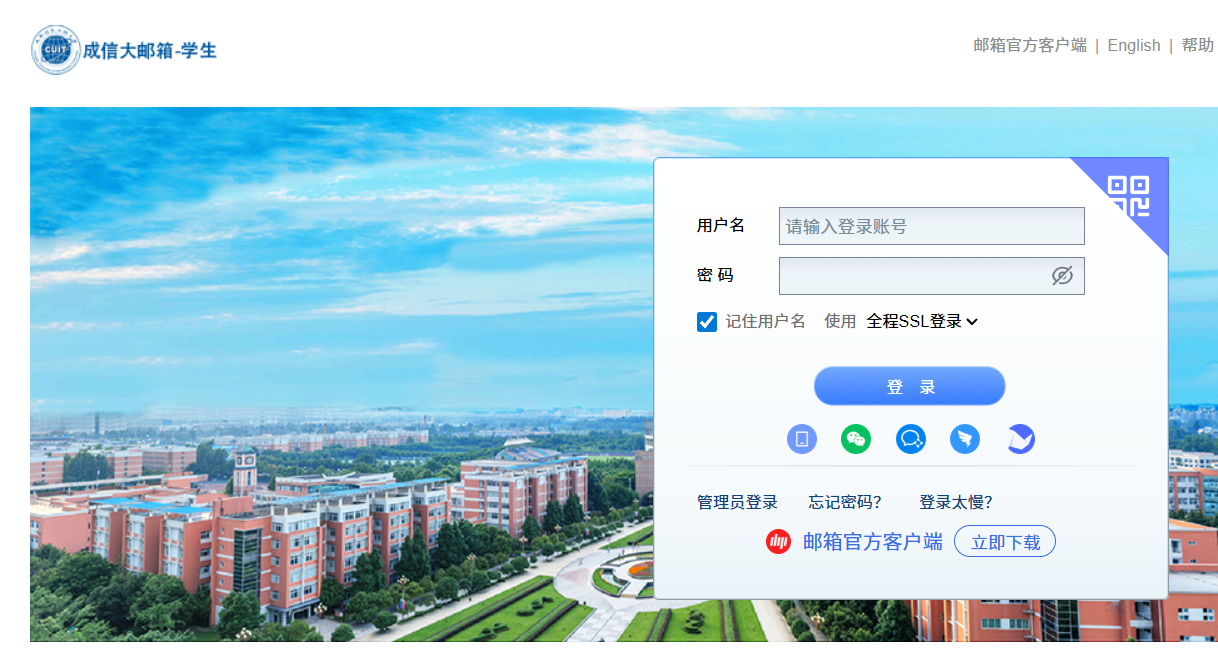Toggle password visibility eye icon
Screen dimensions: 1218x659
click(x=1062, y=276)
